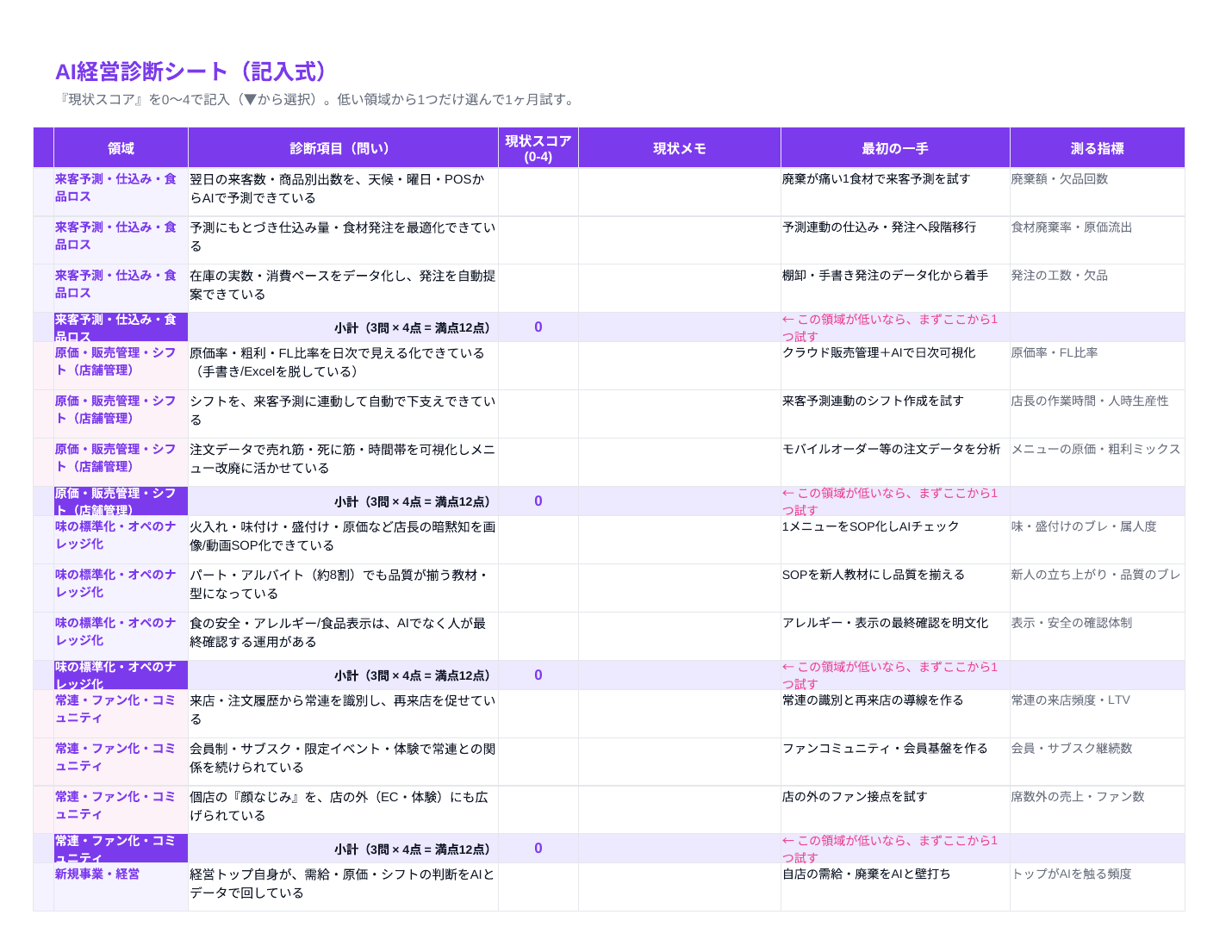Image resolution: width=1232 pixels, height=952 pixels.
Task: Select the "測る指標" column header
Action: pos(1098,148)
